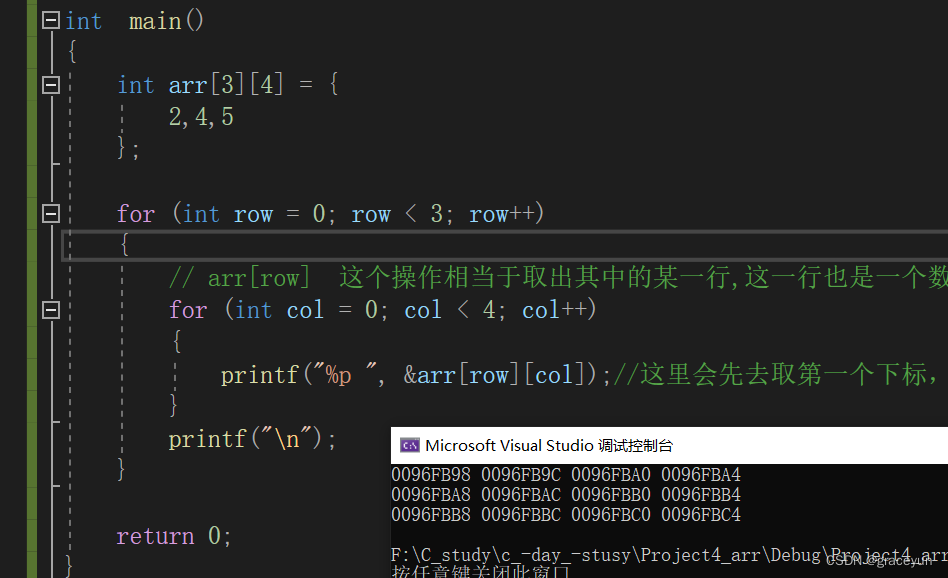Click the console window icon in title bar
Screen dimensions: 948x578
point(409,446)
